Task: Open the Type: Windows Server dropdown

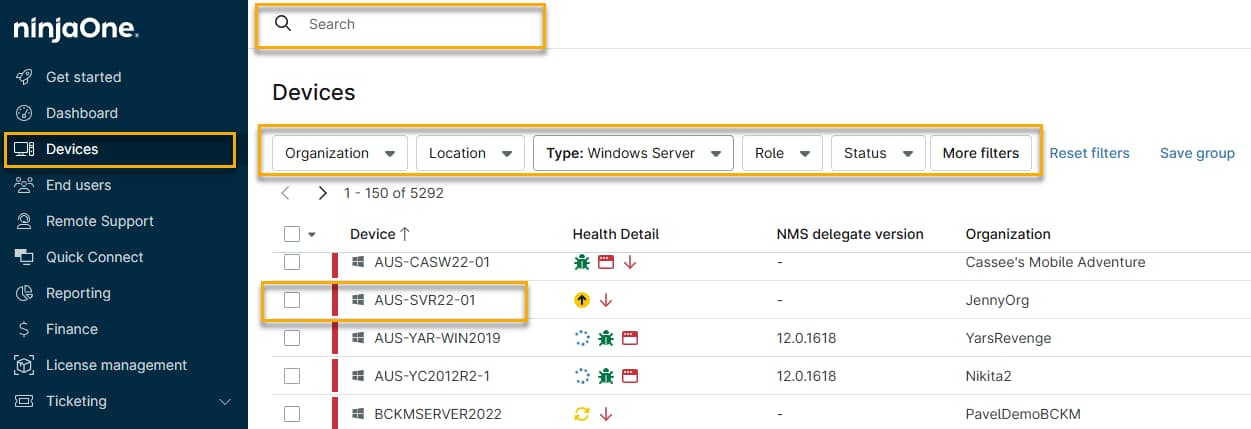Action: tap(633, 153)
